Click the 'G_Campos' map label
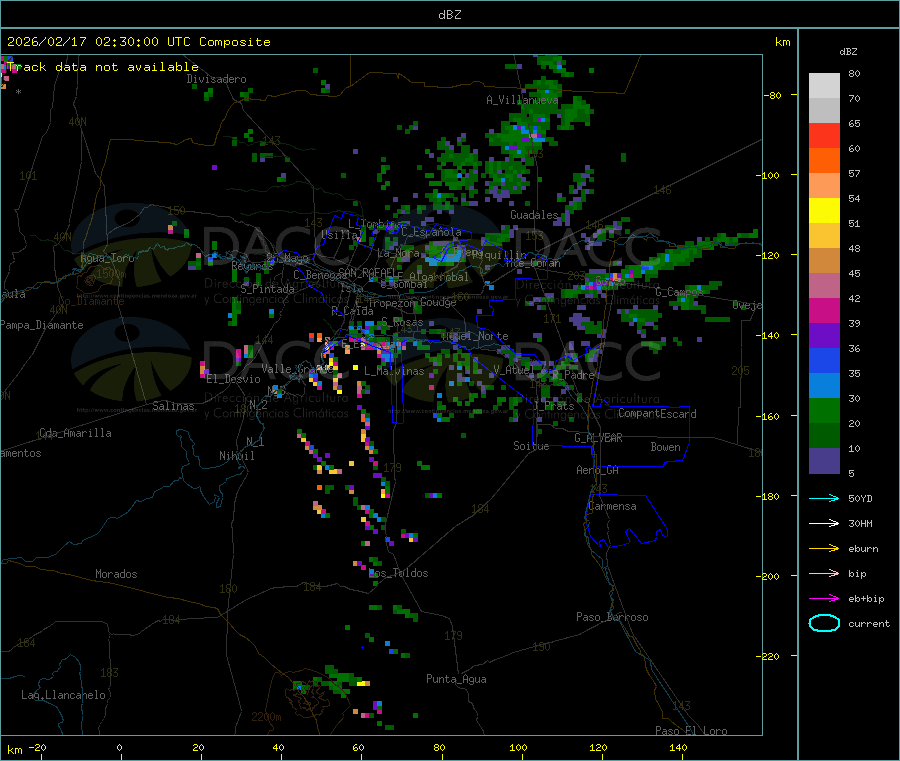The width and height of the screenshot is (900, 761). (679, 292)
